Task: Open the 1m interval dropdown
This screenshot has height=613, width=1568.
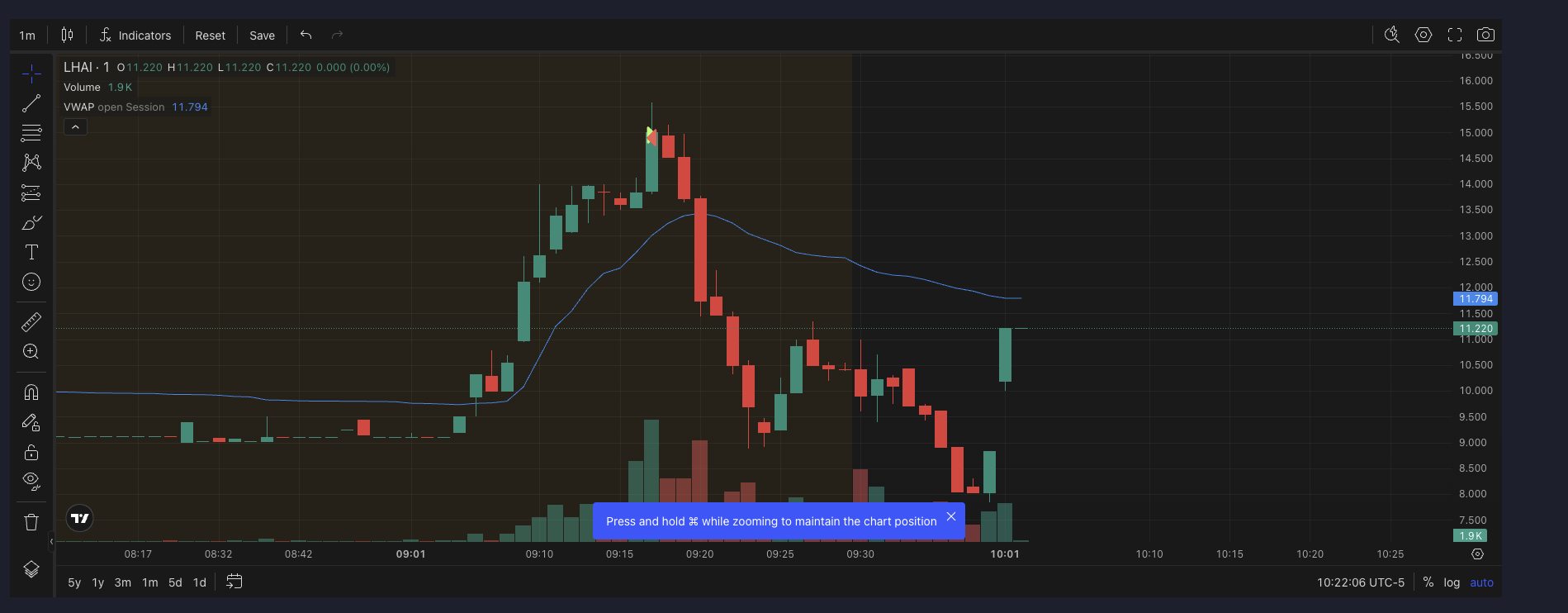Action: (27, 36)
